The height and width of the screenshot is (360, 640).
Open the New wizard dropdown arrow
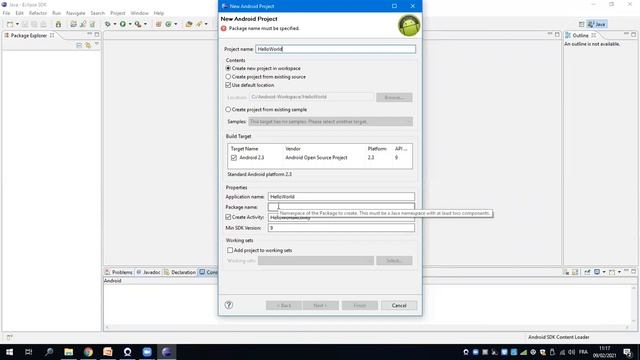17,24
